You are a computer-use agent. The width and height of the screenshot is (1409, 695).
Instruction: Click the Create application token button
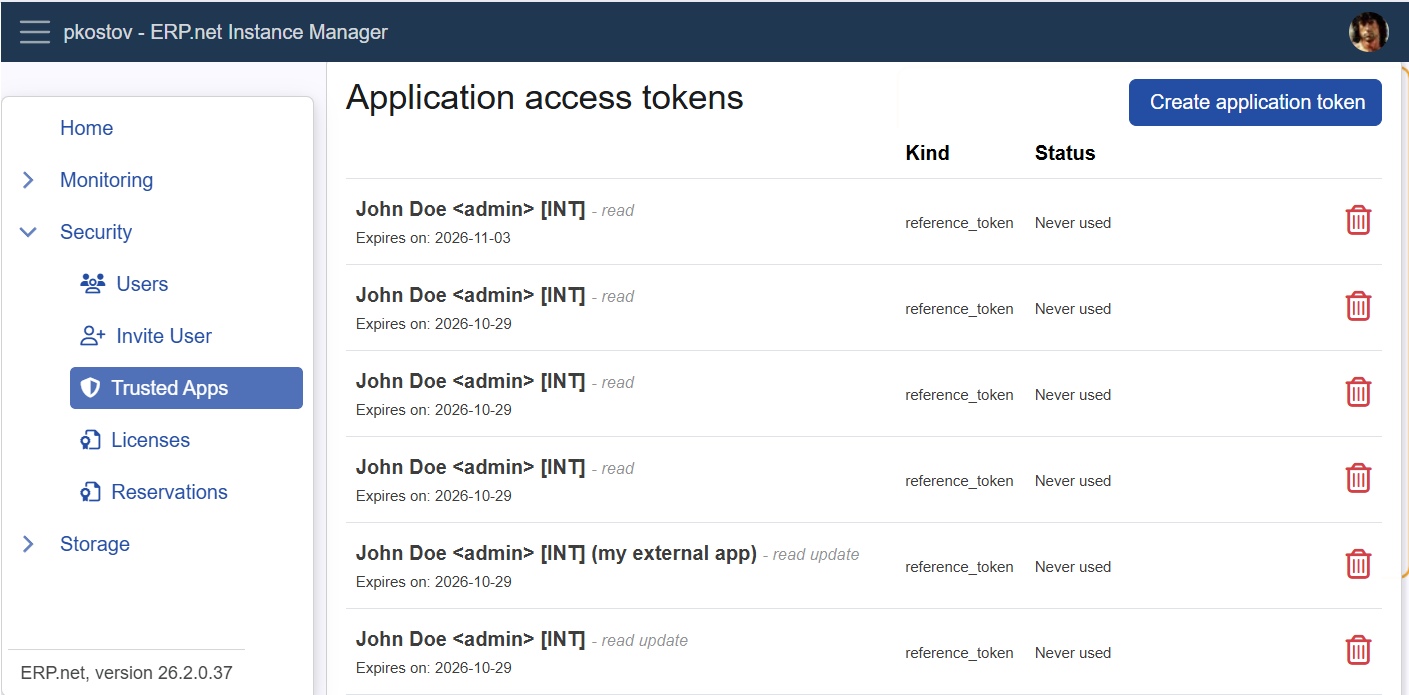(x=1254, y=102)
